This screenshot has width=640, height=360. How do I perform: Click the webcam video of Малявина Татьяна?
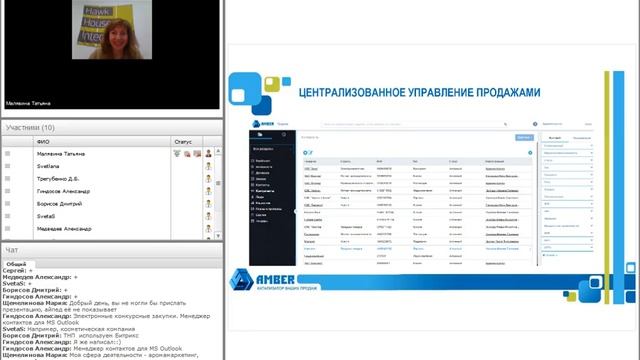point(112,29)
